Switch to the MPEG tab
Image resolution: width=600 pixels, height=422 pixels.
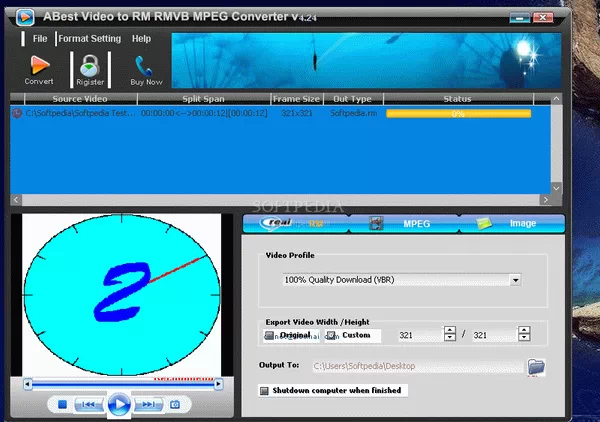click(404, 223)
